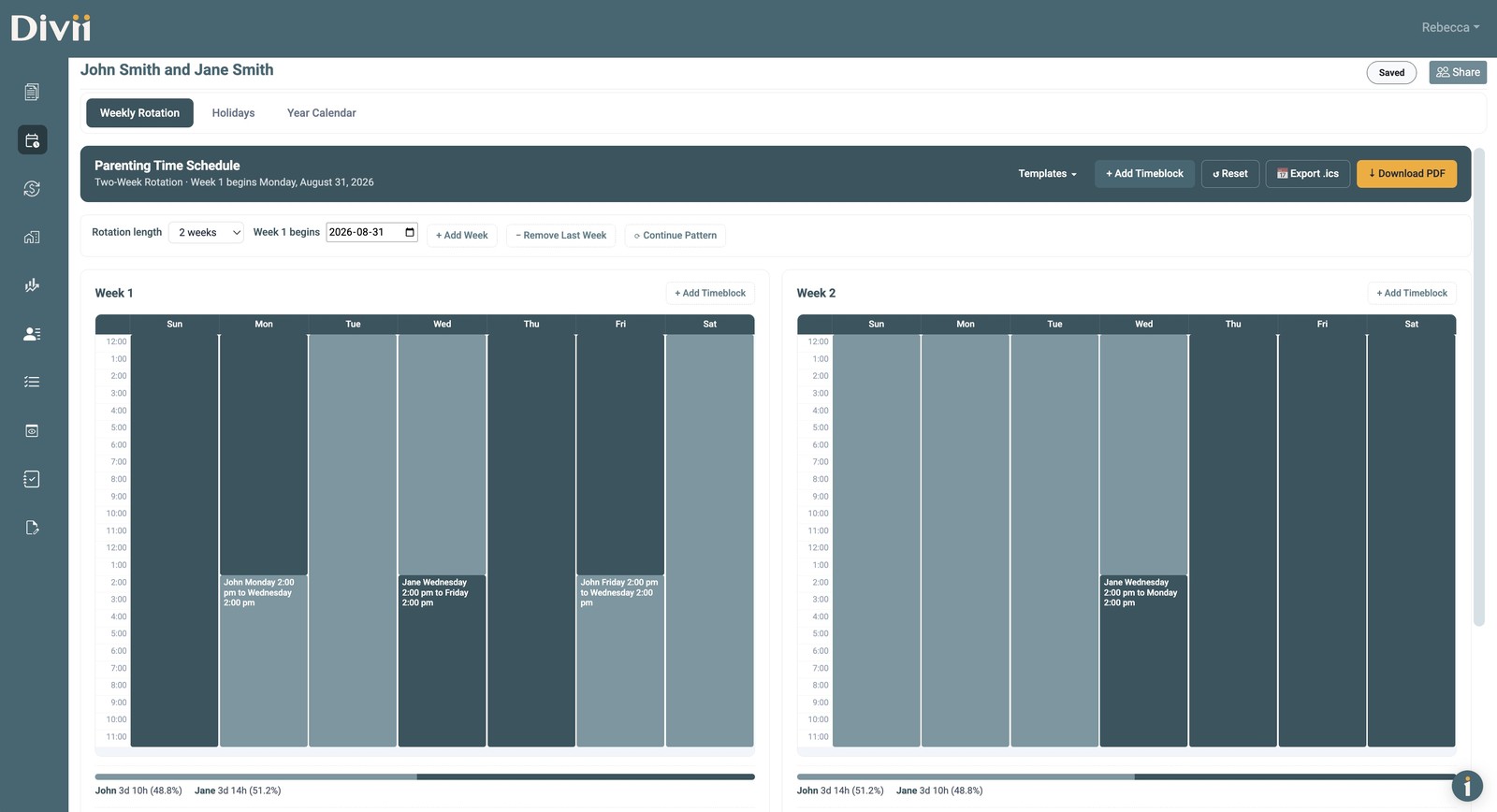Viewport: 1497px width, 812px height.
Task: Click the John Smith and Jane Smith title
Action: click(177, 70)
